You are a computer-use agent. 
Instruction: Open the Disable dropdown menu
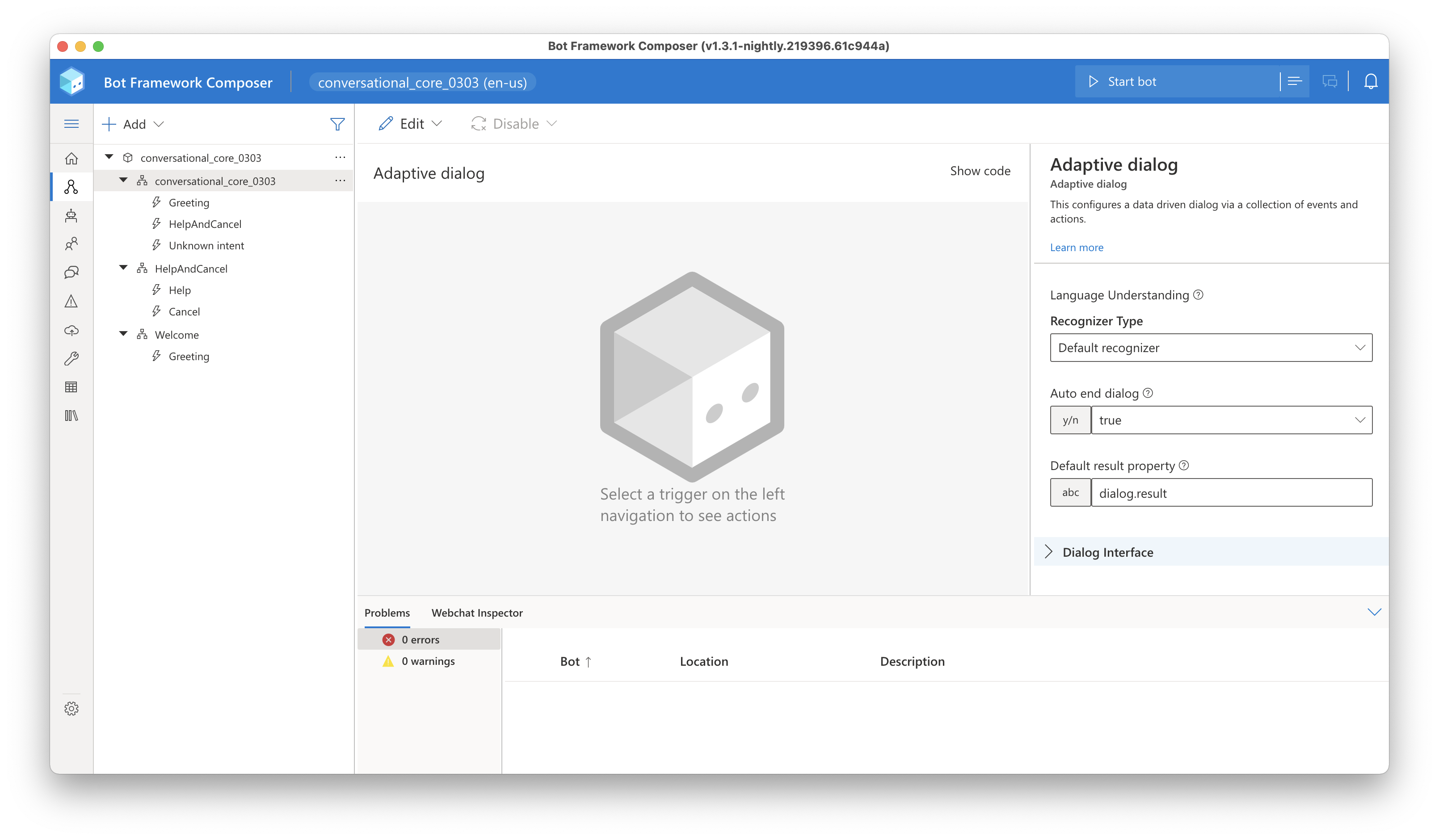(514, 123)
